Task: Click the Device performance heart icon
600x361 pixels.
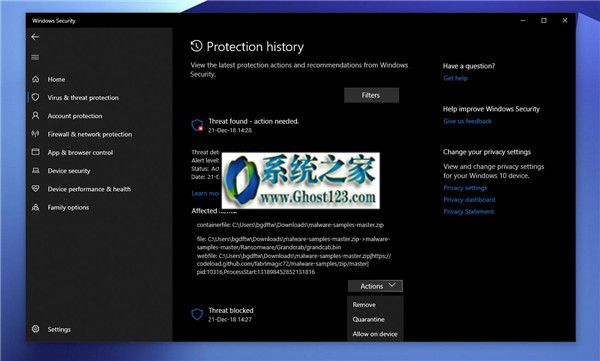Action: tap(36, 189)
